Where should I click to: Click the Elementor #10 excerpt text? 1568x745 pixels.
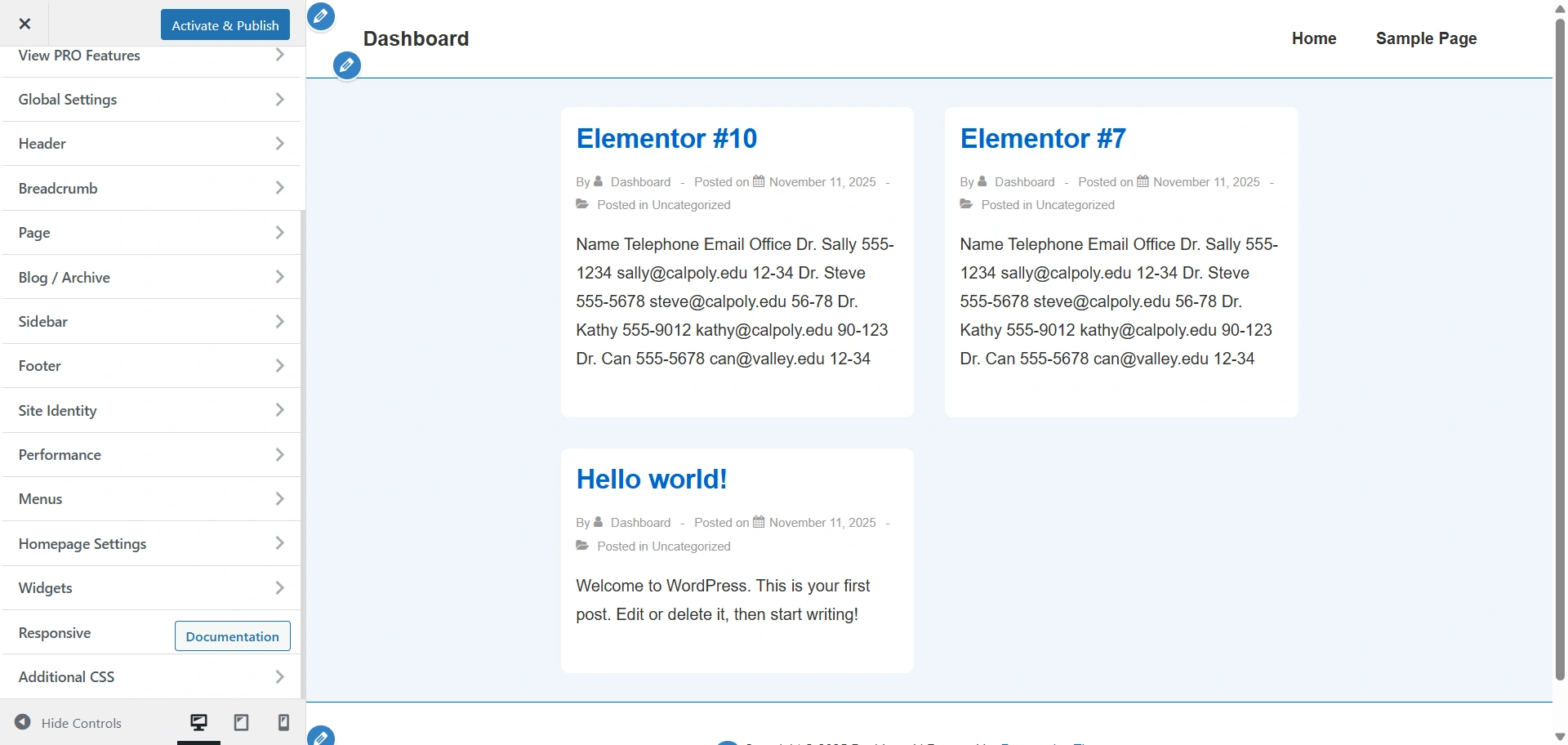pos(735,301)
